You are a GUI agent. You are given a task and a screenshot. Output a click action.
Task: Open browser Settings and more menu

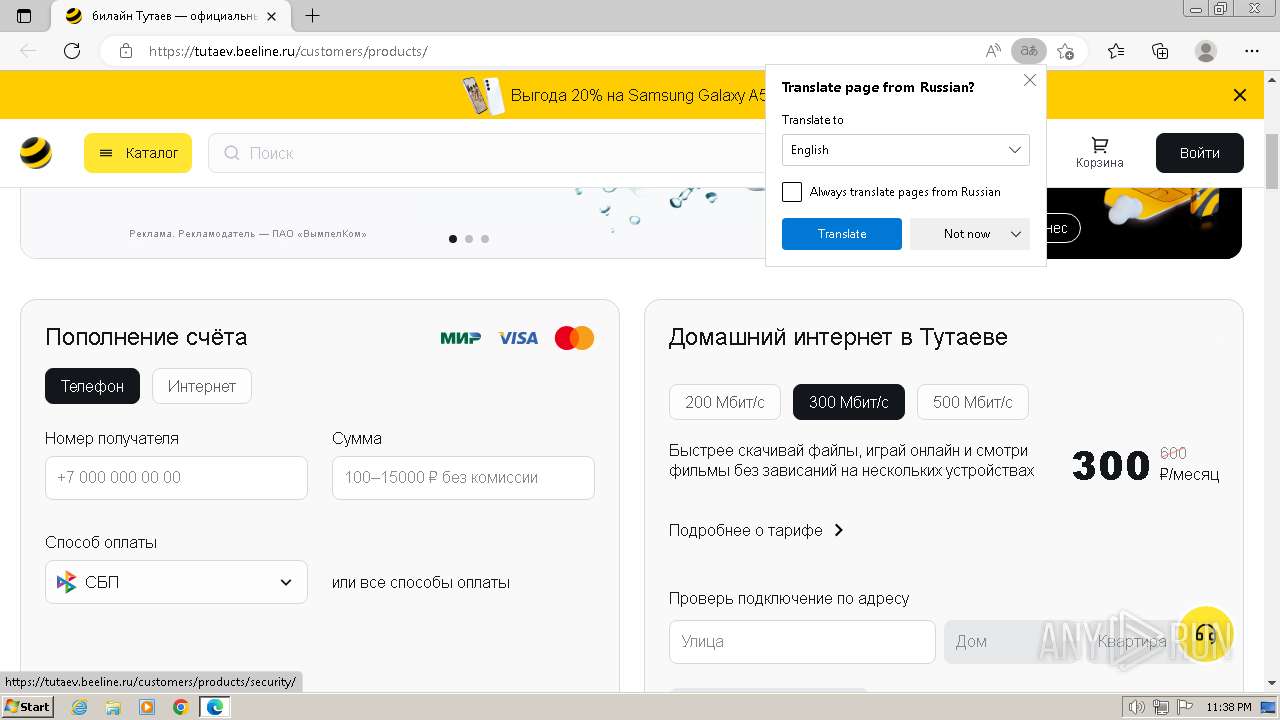coord(1252,51)
